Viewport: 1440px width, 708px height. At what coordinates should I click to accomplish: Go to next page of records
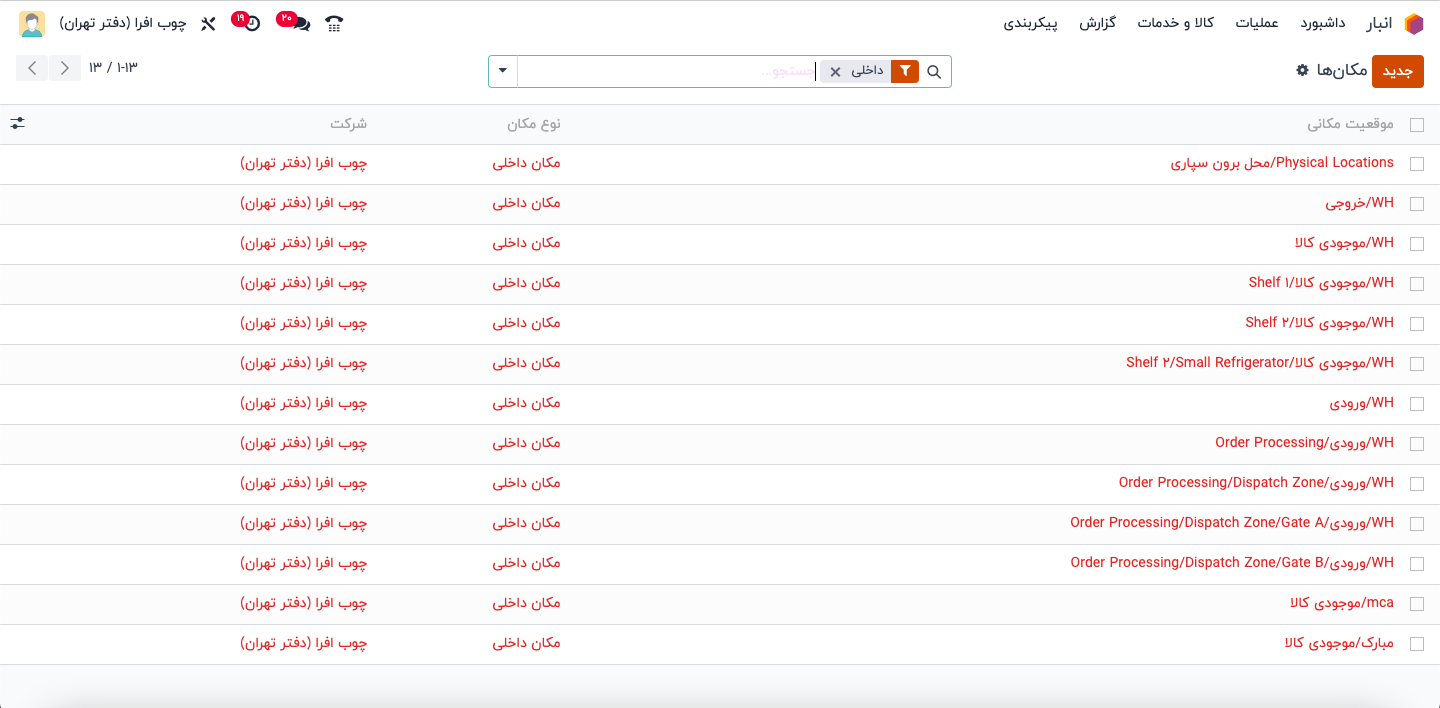(32, 68)
